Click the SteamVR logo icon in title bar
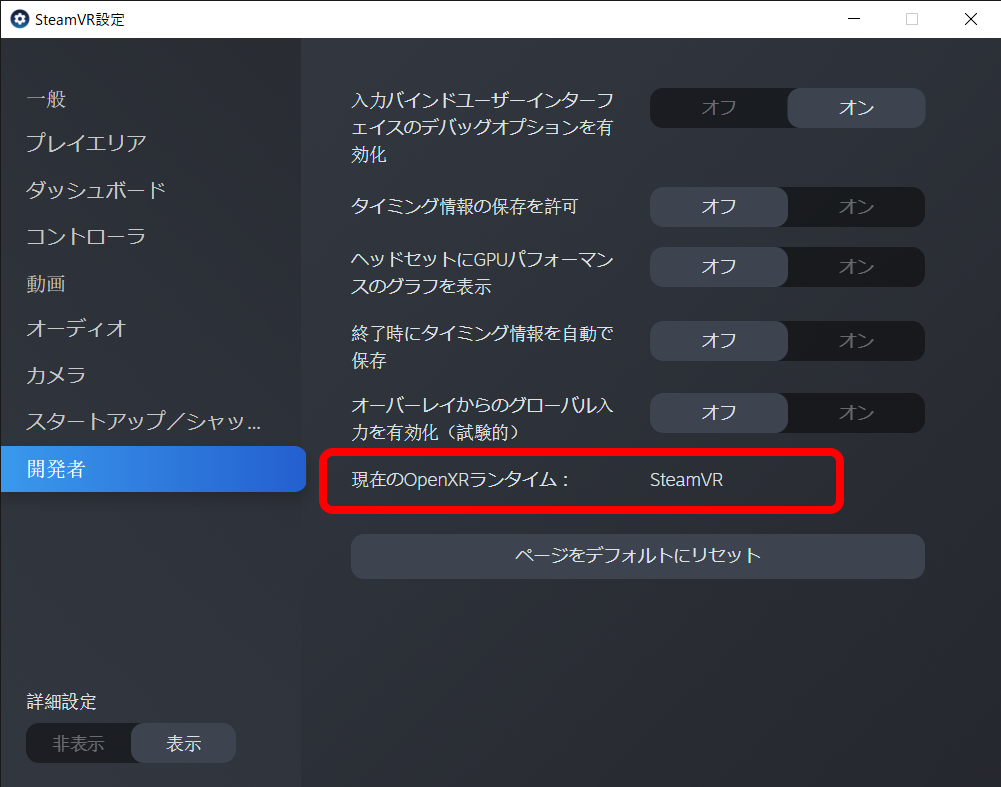Screen dimensions: 1001x787 [19, 19]
